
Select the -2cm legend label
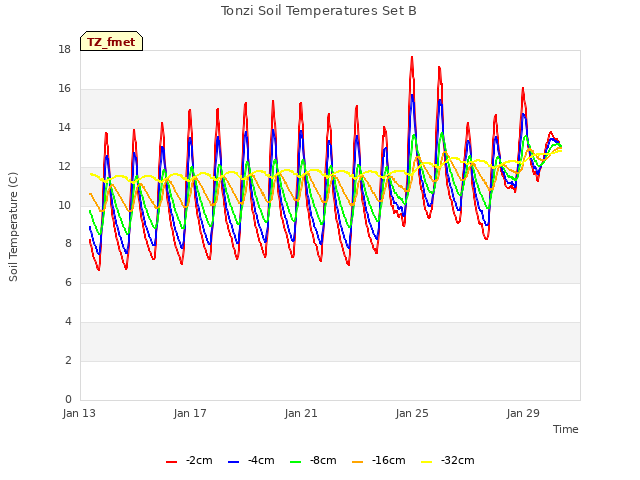(199, 460)
